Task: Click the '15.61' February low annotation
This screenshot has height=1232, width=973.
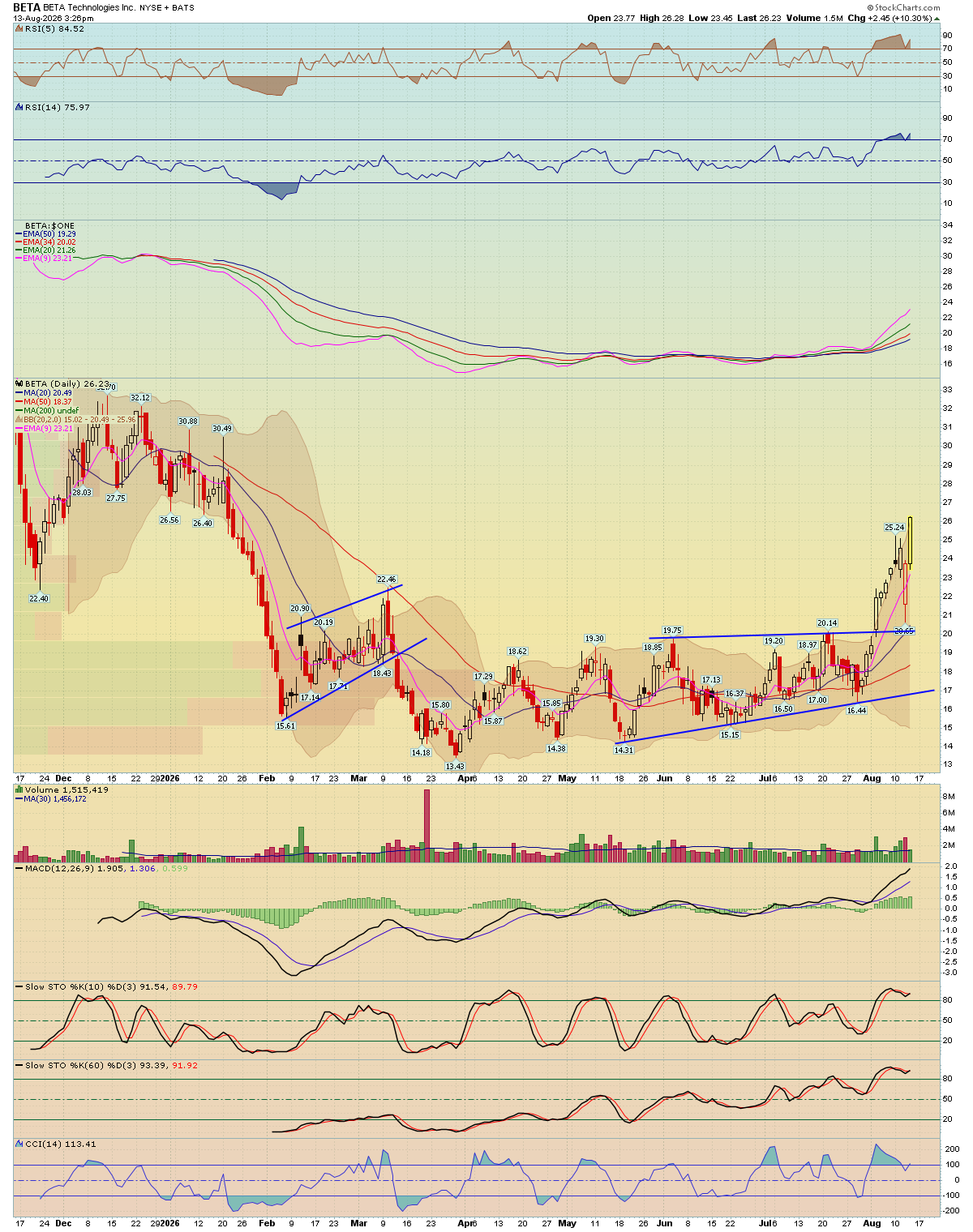Action: click(x=285, y=725)
